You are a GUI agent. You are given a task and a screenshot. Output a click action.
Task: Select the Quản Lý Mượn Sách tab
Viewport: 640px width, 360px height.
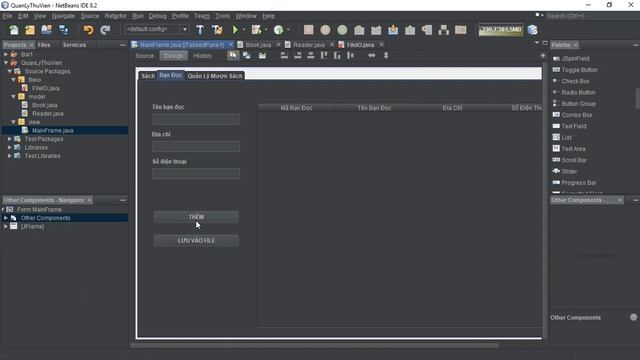pyautogui.click(x=215, y=76)
